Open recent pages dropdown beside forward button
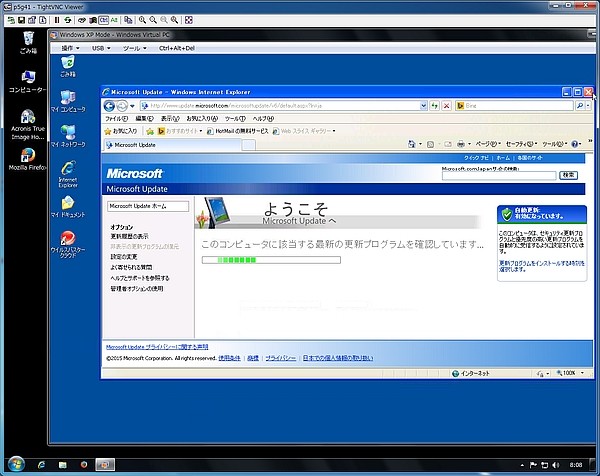 point(132,106)
